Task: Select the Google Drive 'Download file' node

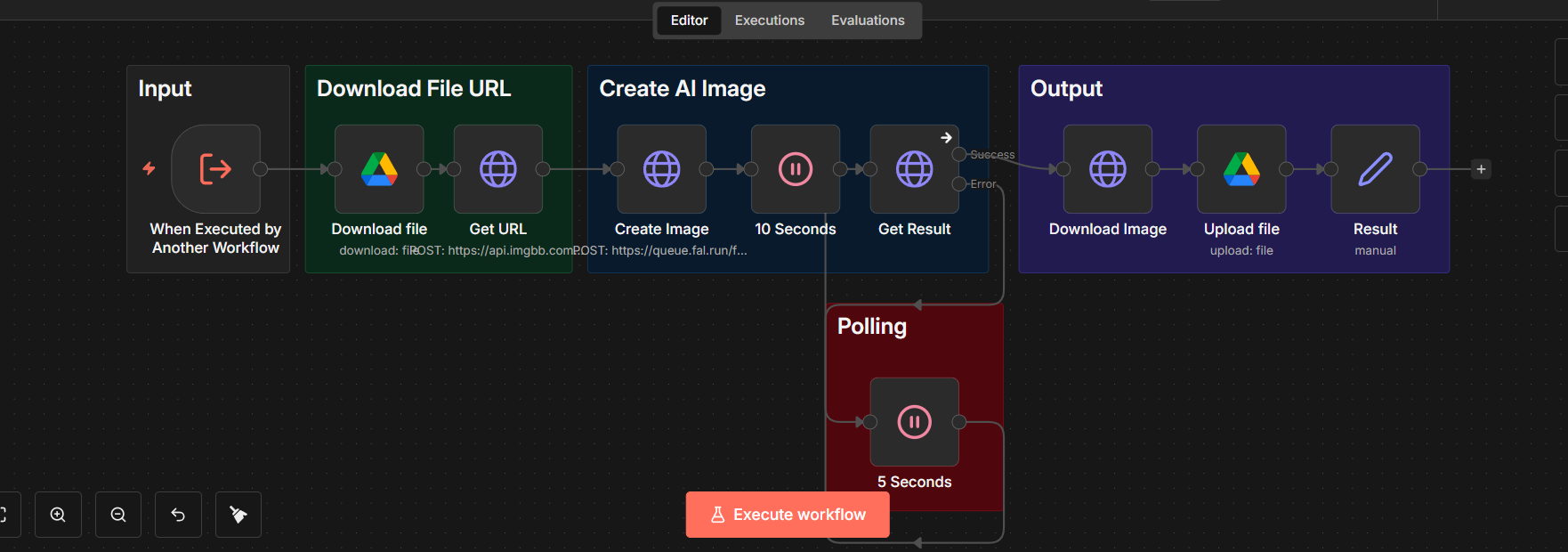Action: click(x=379, y=169)
